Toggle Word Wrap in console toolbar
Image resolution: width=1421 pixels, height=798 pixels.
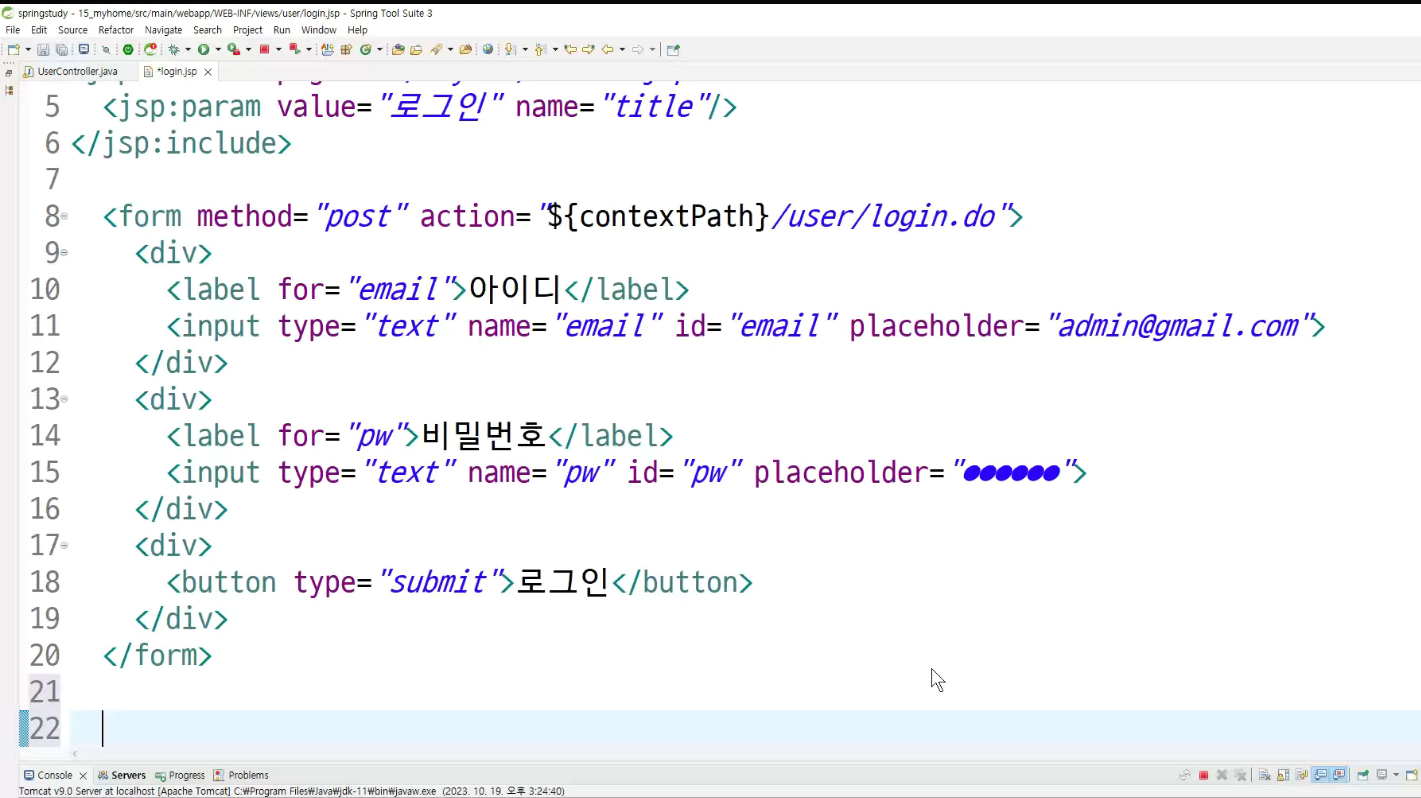pyautogui.click(x=1302, y=775)
